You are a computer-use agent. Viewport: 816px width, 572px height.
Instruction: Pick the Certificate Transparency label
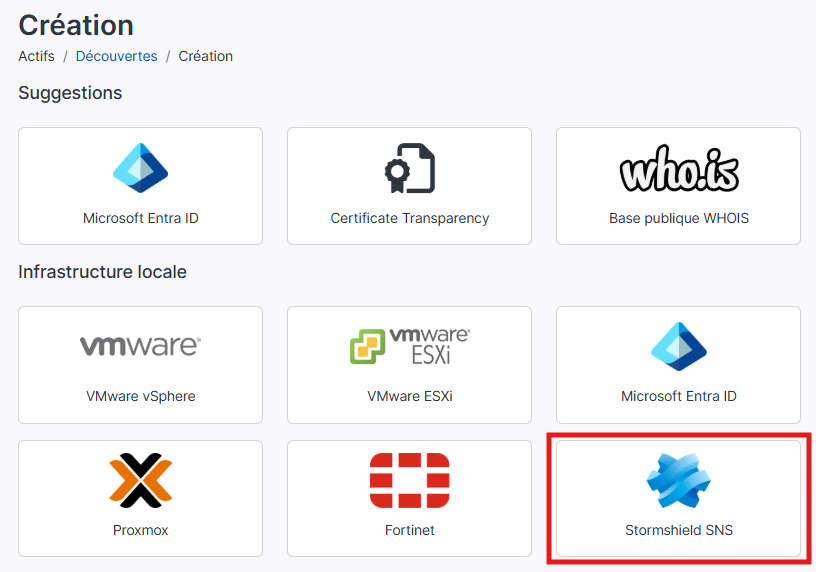[410, 218]
